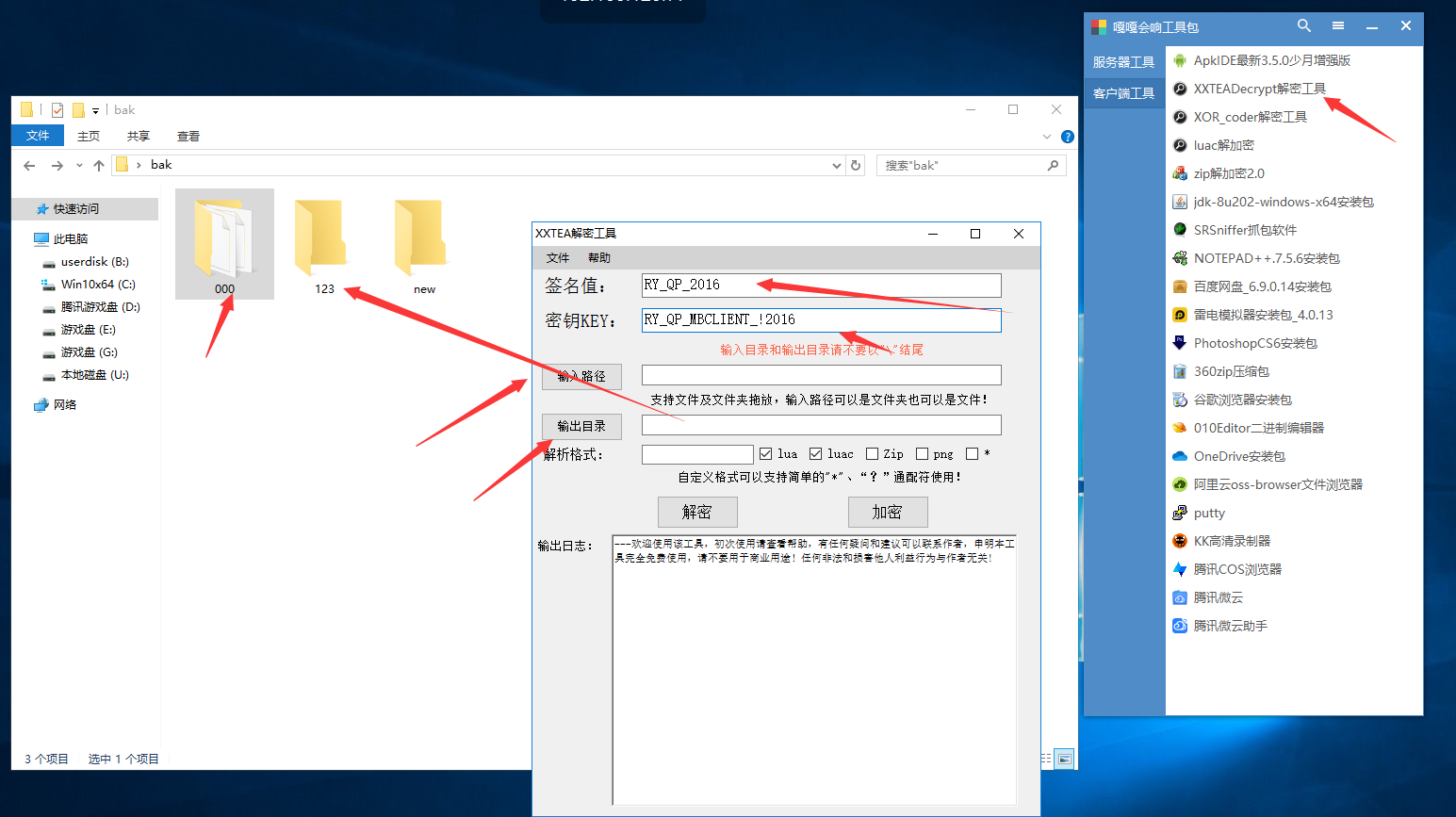This screenshot has height=817, width=1456.
Task: Uncheck the lua format checkbox
Action: tap(766, 454)
